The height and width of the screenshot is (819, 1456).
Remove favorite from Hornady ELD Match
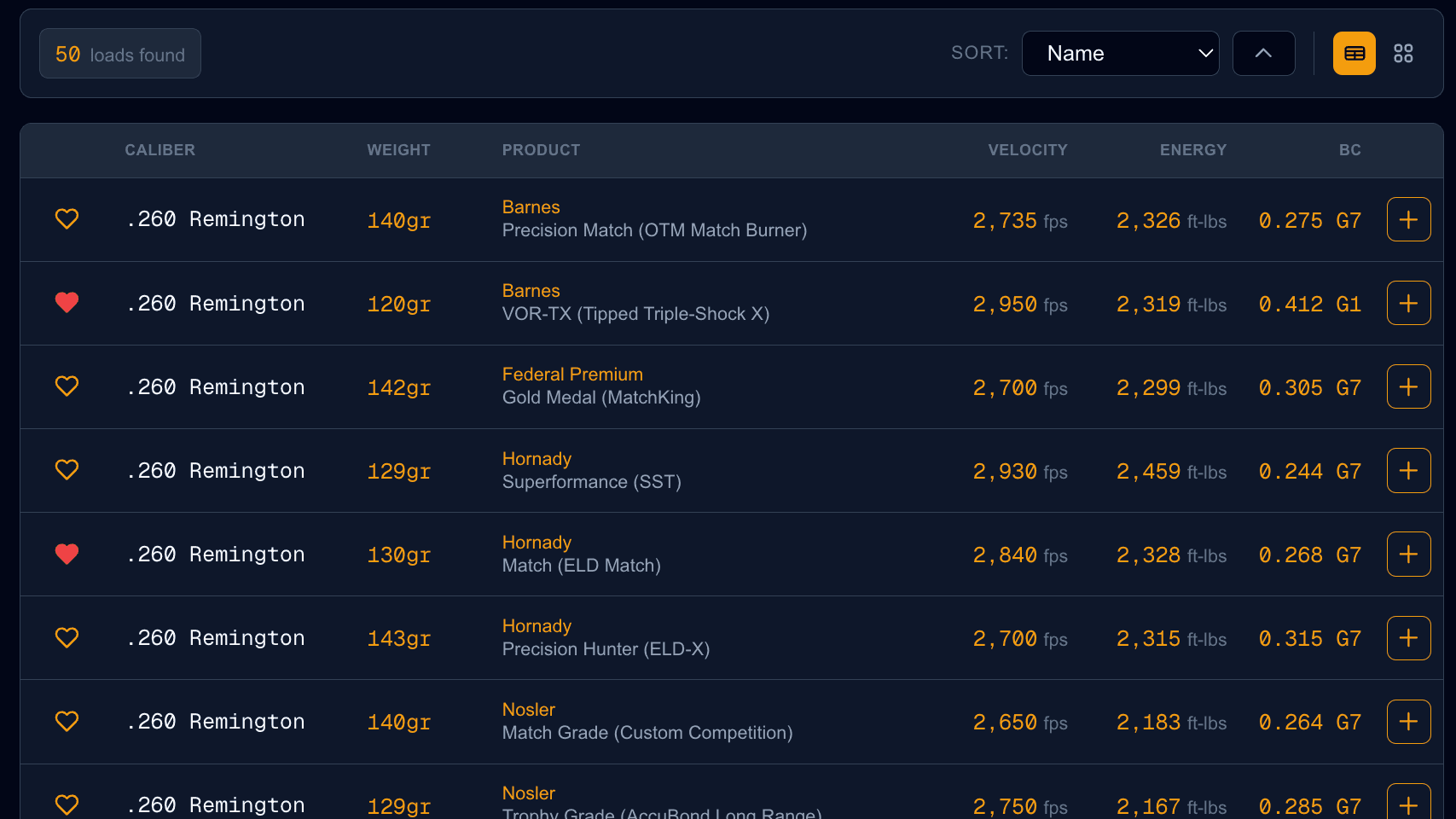point(67,555)
